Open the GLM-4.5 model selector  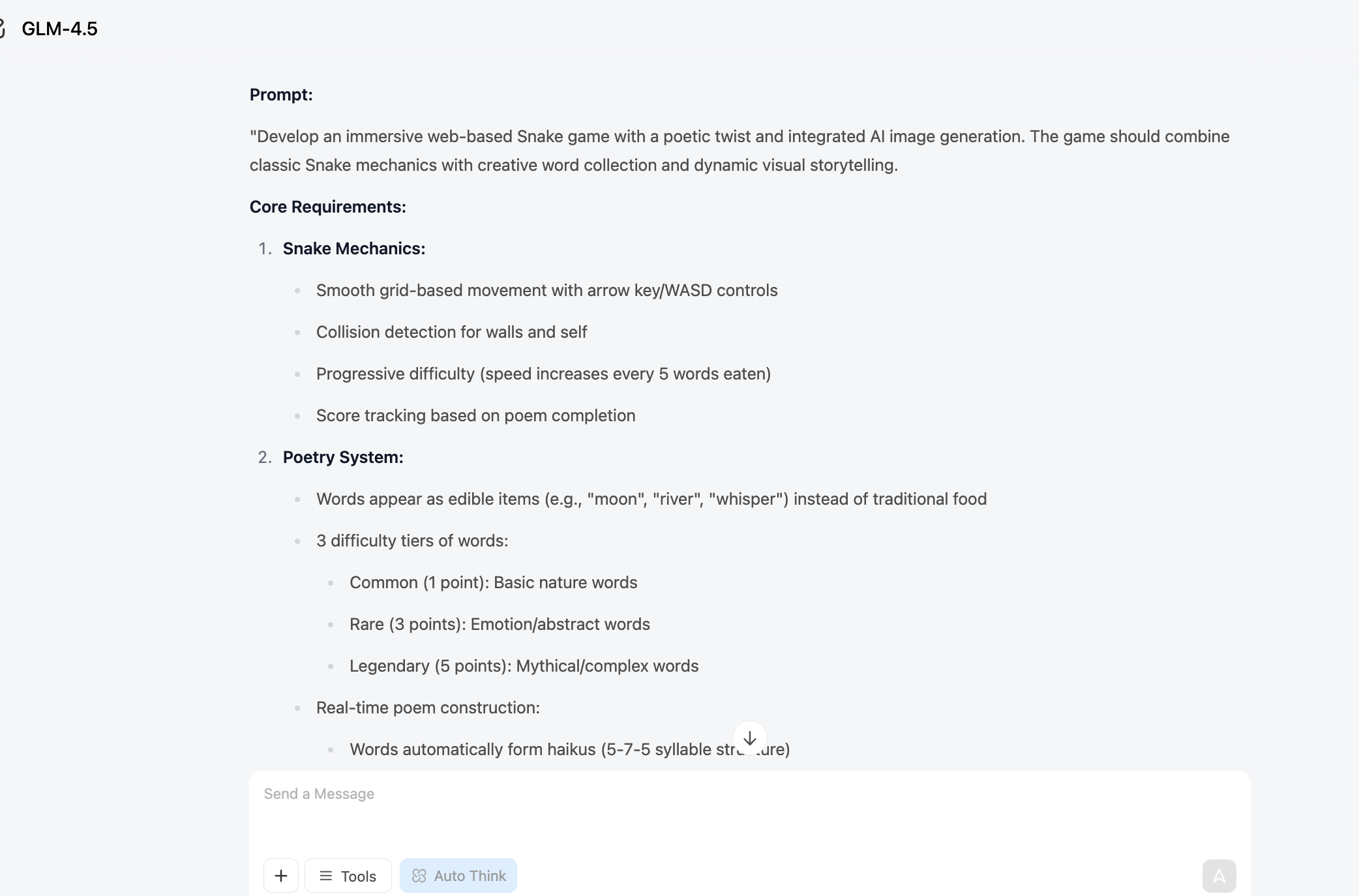click(59, 29)
